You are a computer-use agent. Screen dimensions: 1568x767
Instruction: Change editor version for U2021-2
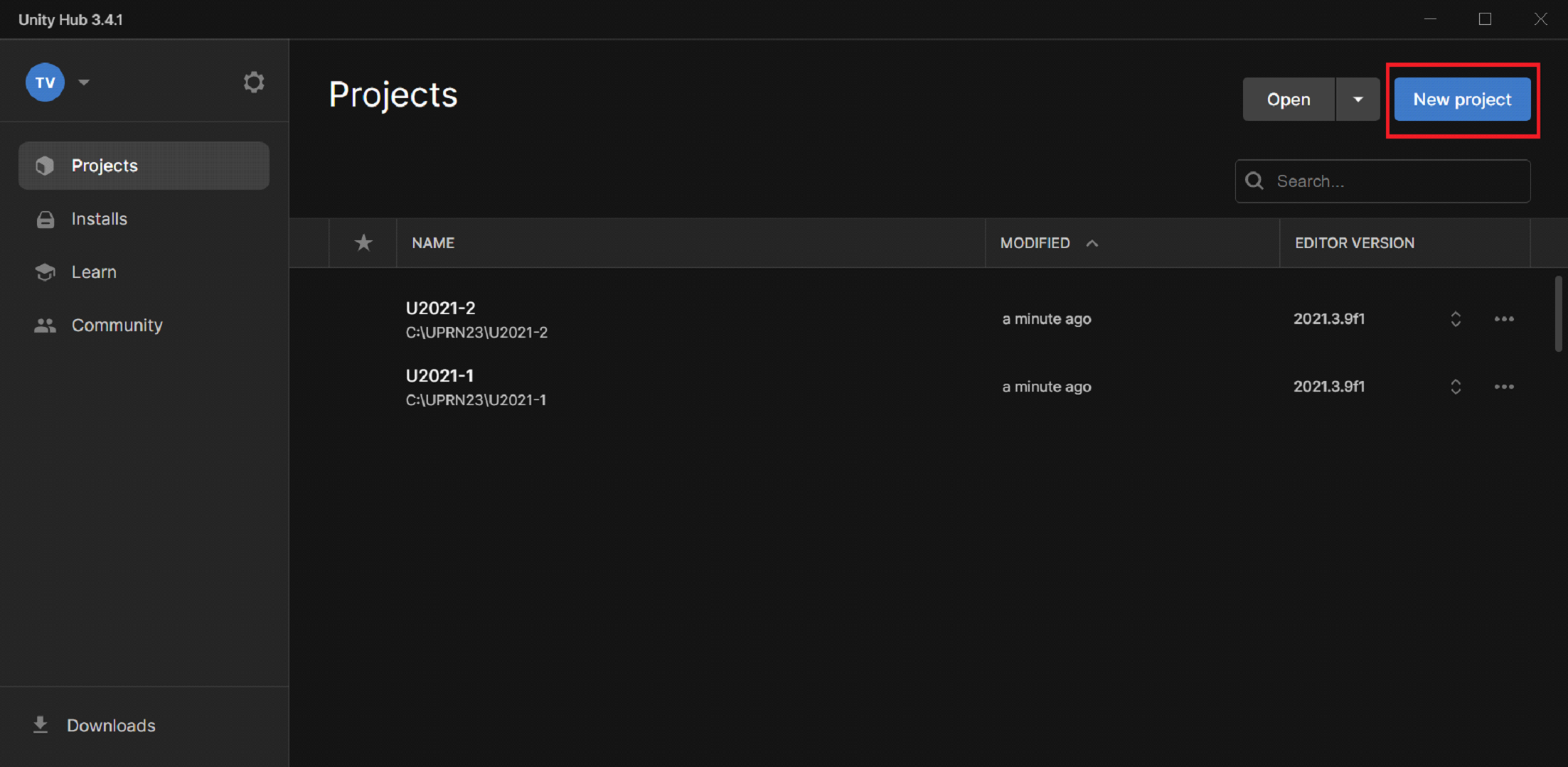1456,319
